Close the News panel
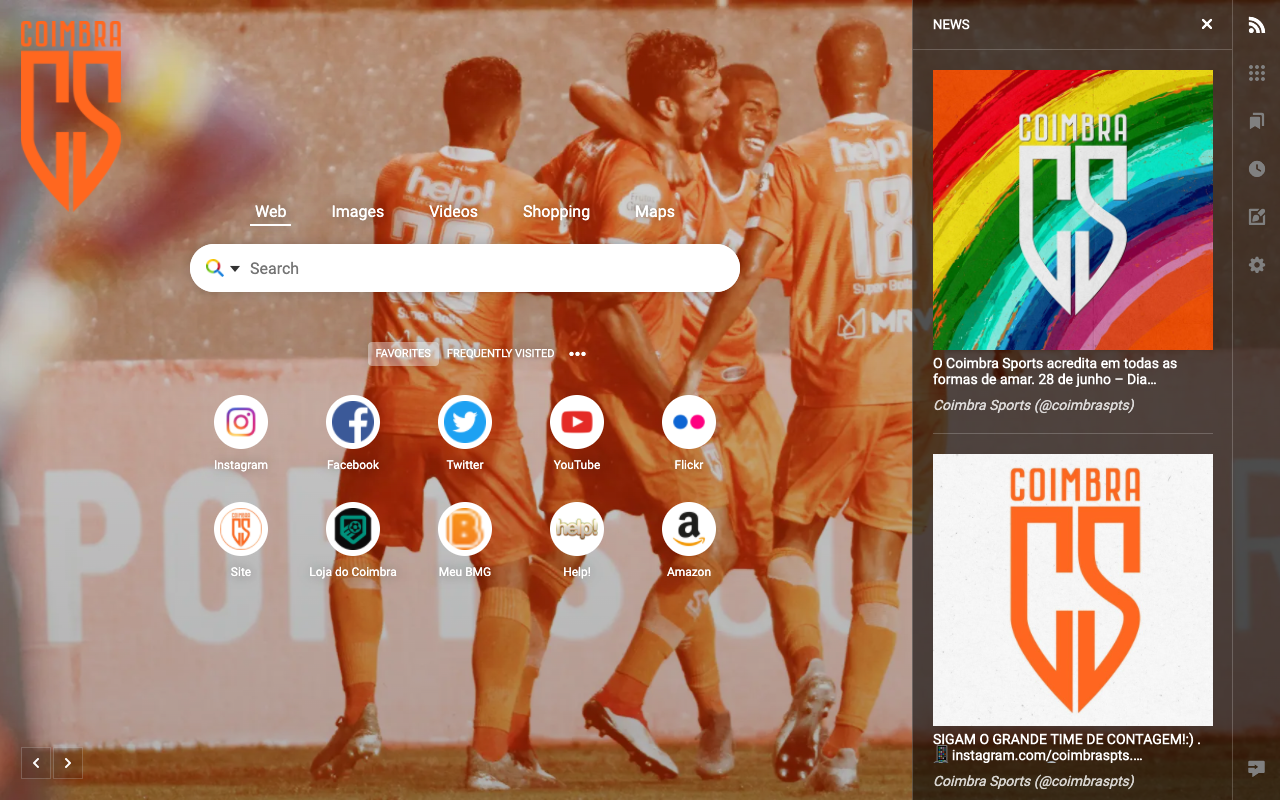 pyautogui.click(x=1207, y=24)
